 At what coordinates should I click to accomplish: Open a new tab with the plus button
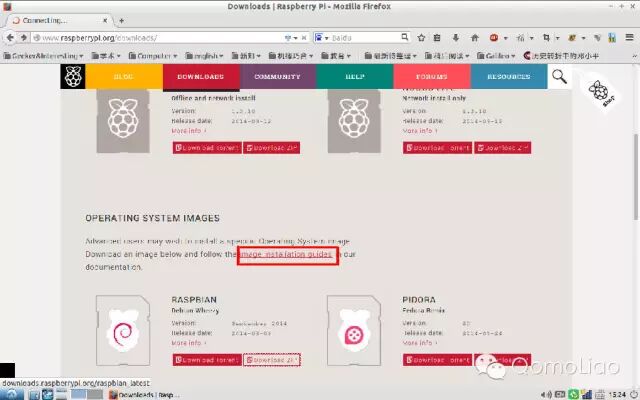(x=121, y=20)
